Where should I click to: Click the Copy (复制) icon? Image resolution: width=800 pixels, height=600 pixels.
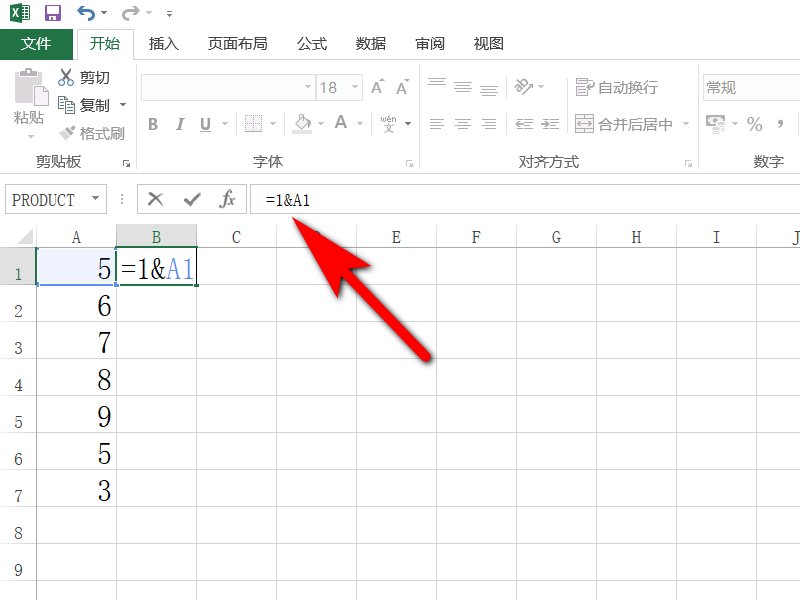tap(66, 105)
